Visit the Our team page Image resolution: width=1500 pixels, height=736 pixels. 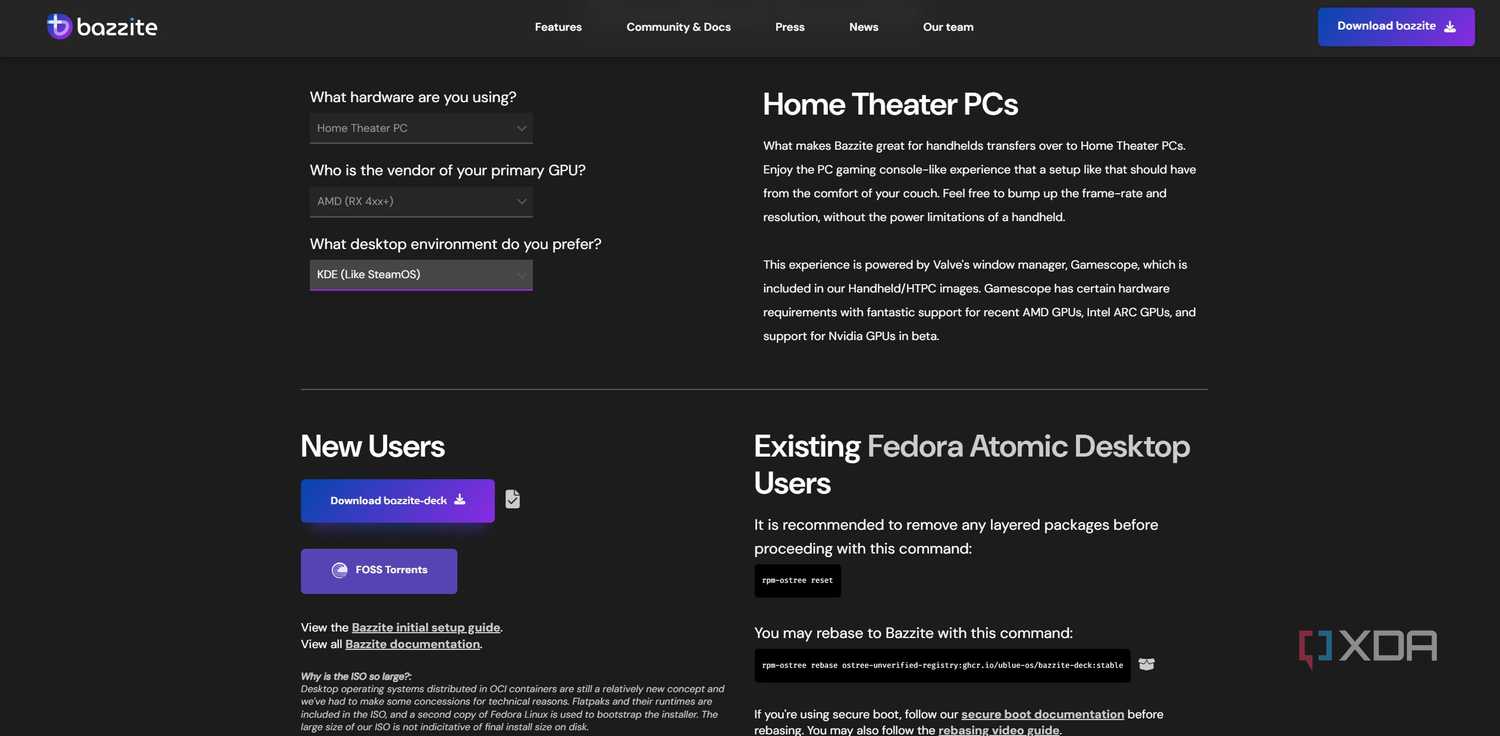click(948, 27)
